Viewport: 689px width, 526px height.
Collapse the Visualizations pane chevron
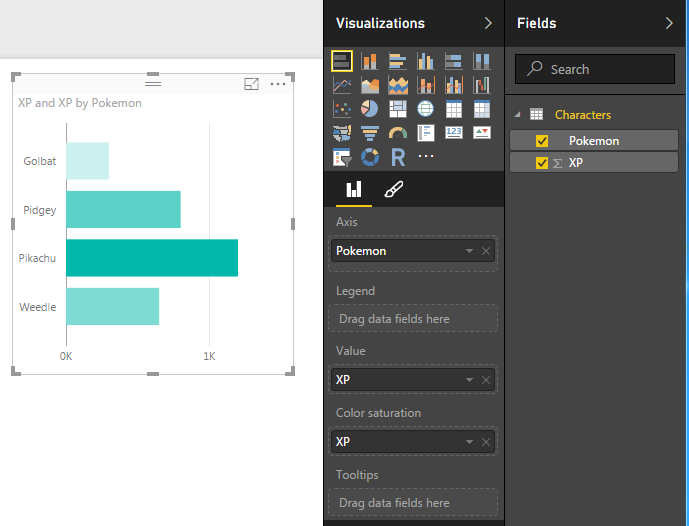pos(488,23)
